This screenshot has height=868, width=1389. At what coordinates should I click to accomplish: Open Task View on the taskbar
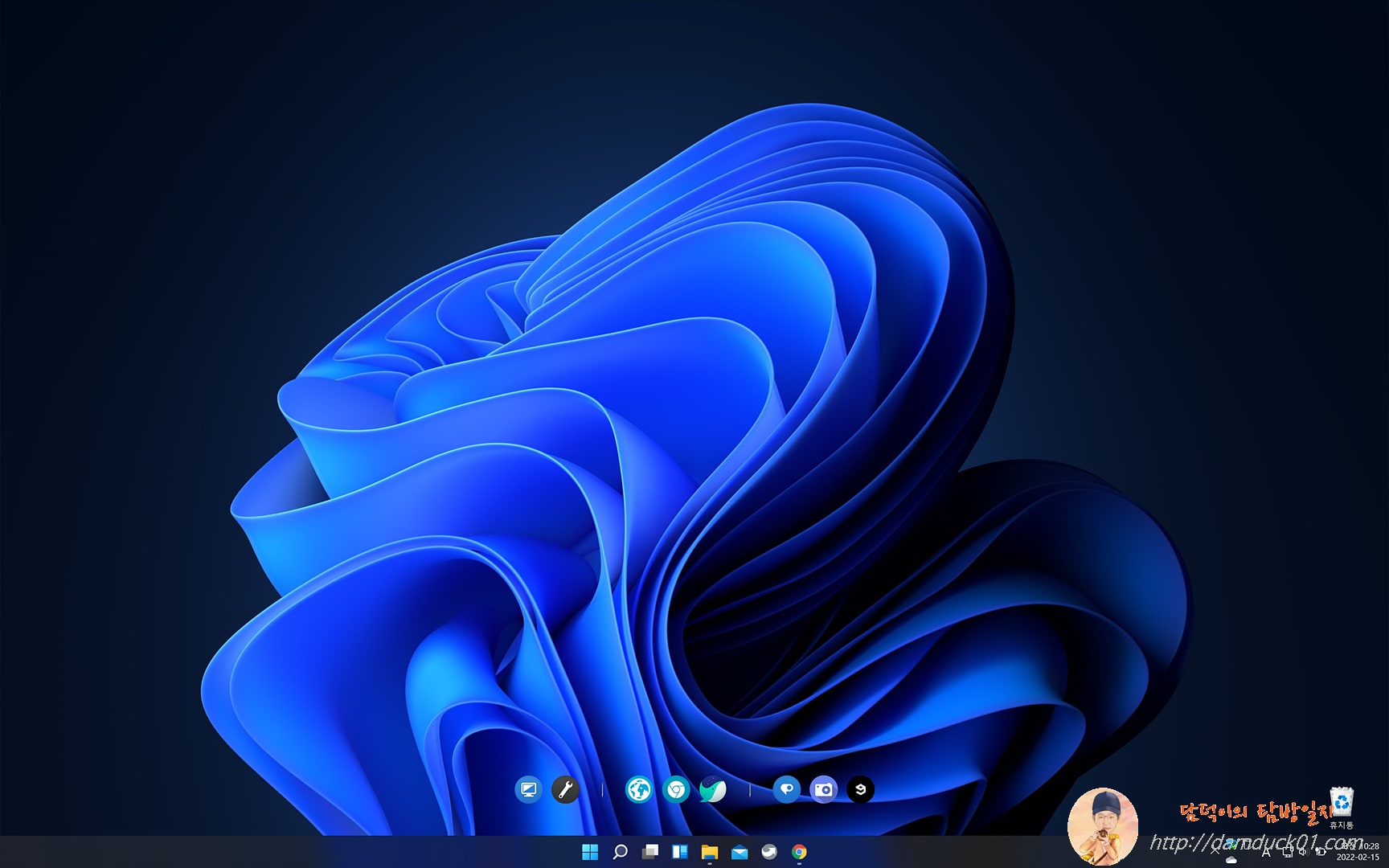(650, 852)
